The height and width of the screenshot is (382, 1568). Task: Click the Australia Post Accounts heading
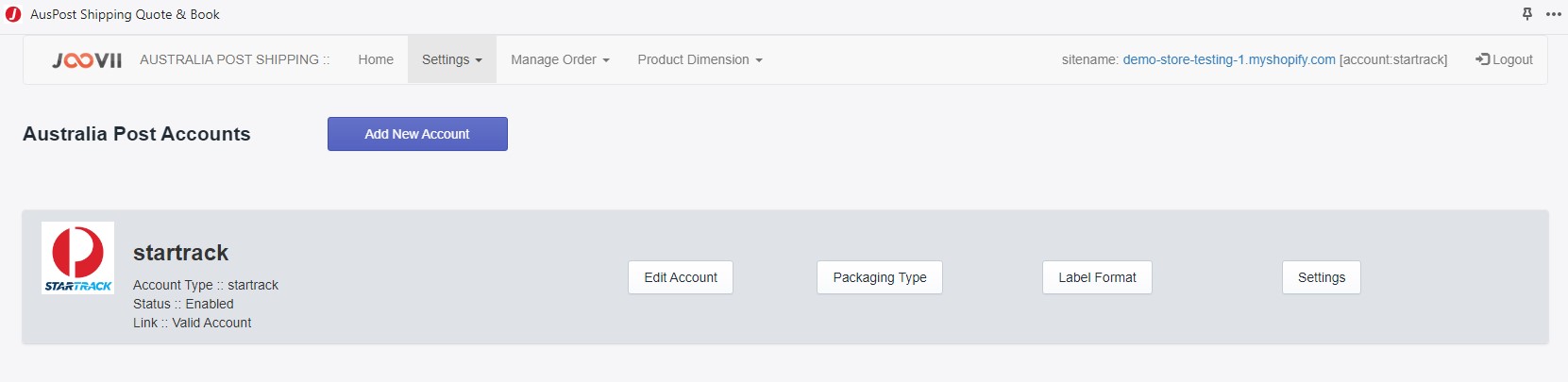click(137, 134)
